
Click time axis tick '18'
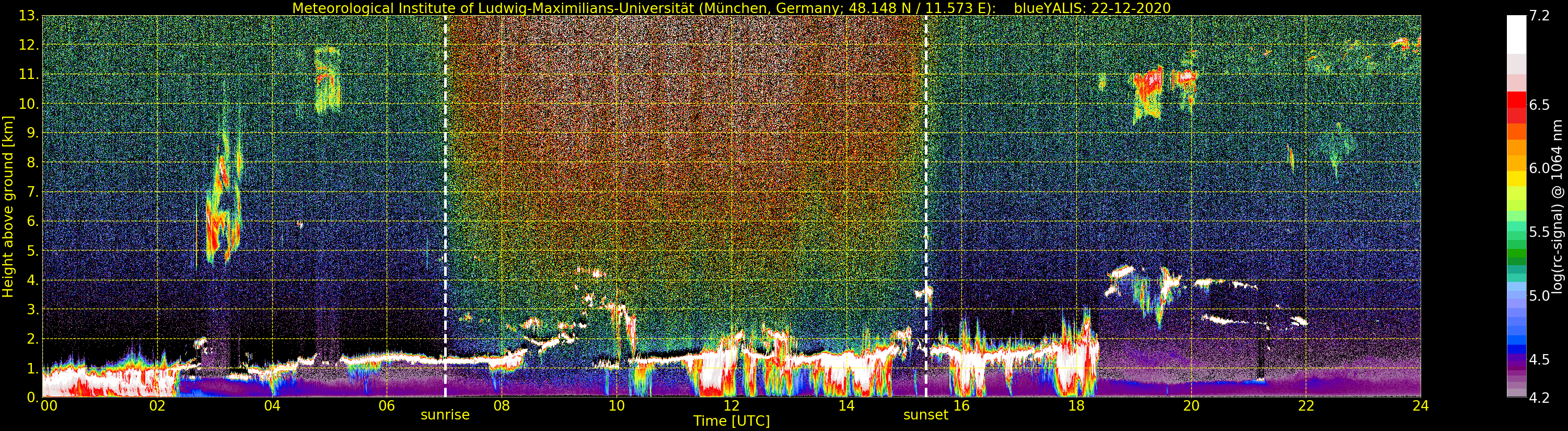(1076, 405)
